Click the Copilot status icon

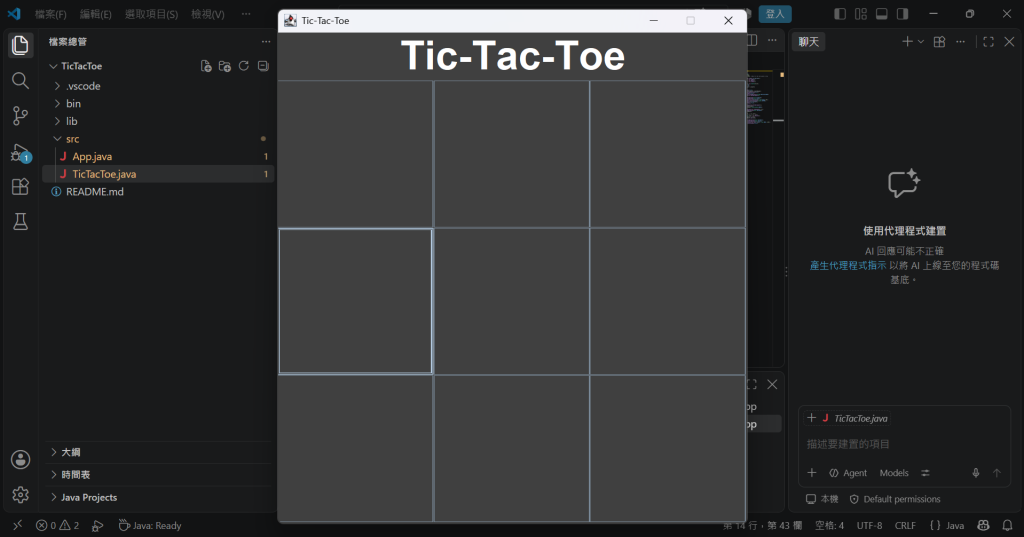coord(983,525)
